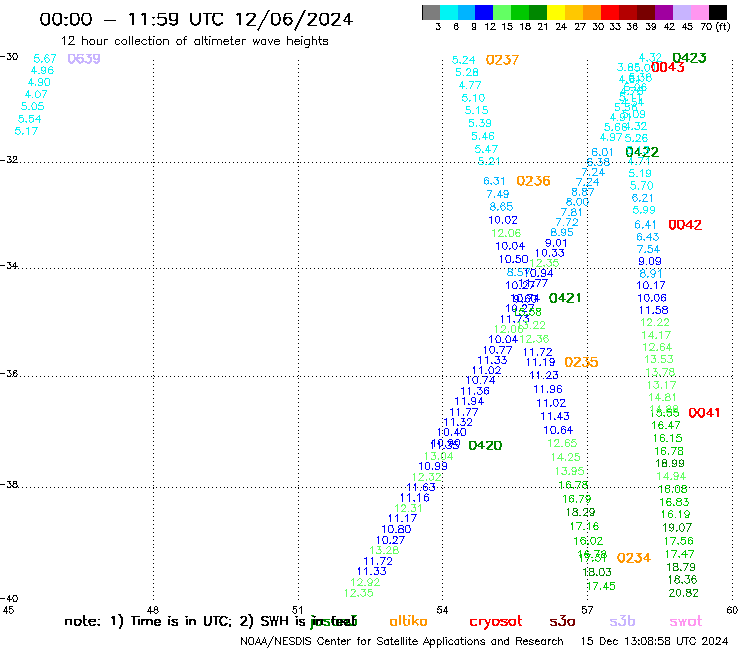The image size is (740, 650).
Task: Select the green pass time label 0423
Action: click(689, 58)
